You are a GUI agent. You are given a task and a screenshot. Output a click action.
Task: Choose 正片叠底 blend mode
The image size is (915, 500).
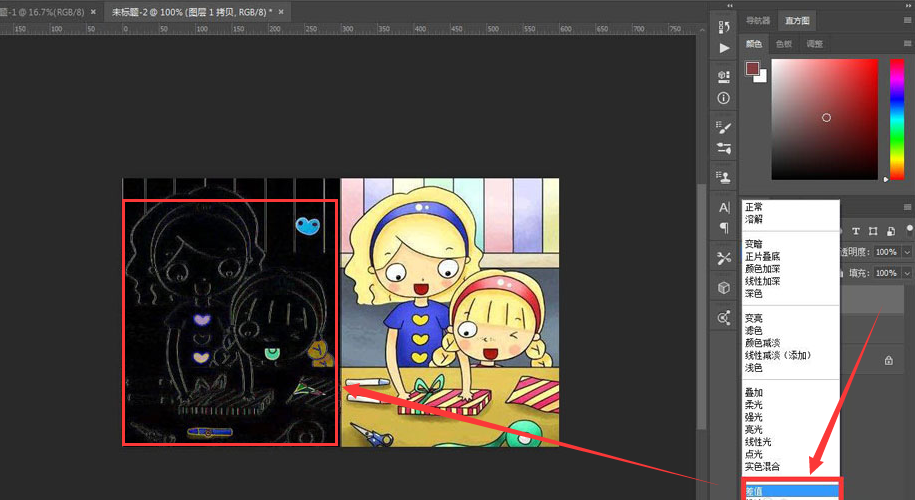(x=762, y=256)
